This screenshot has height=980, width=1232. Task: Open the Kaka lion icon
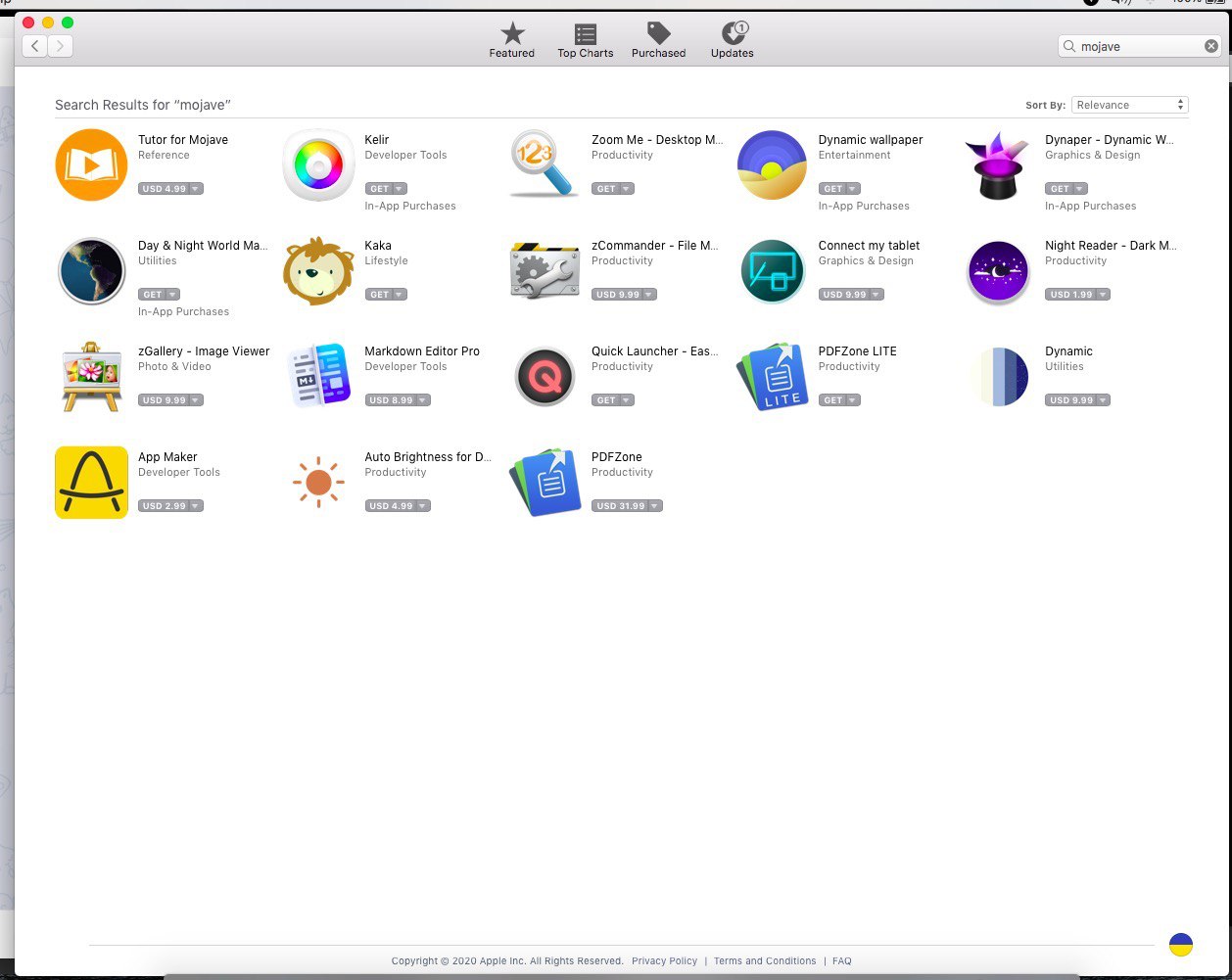click(x=318, y=270)
